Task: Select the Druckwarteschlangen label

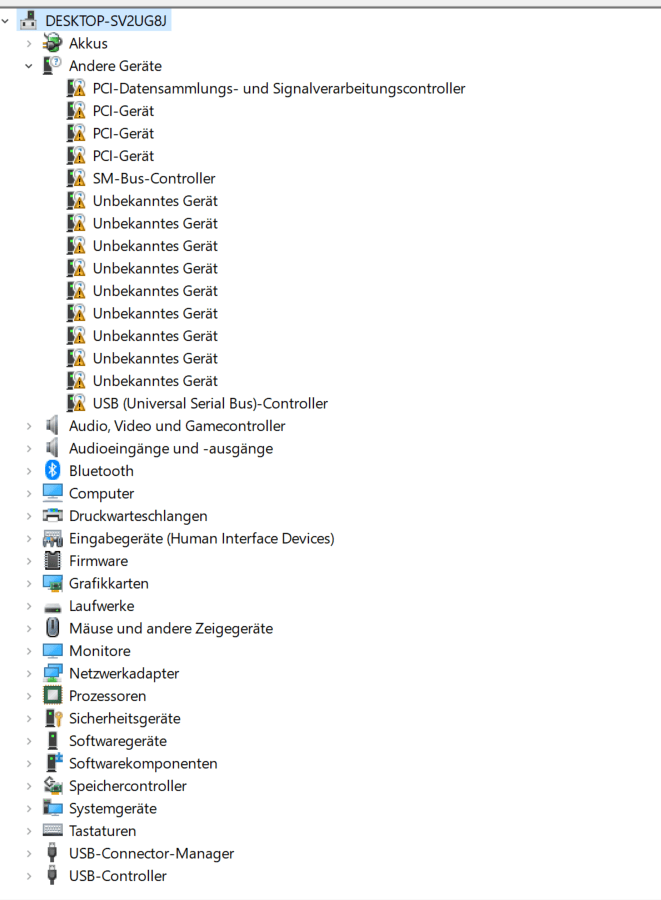Action: tap(138, 516)
